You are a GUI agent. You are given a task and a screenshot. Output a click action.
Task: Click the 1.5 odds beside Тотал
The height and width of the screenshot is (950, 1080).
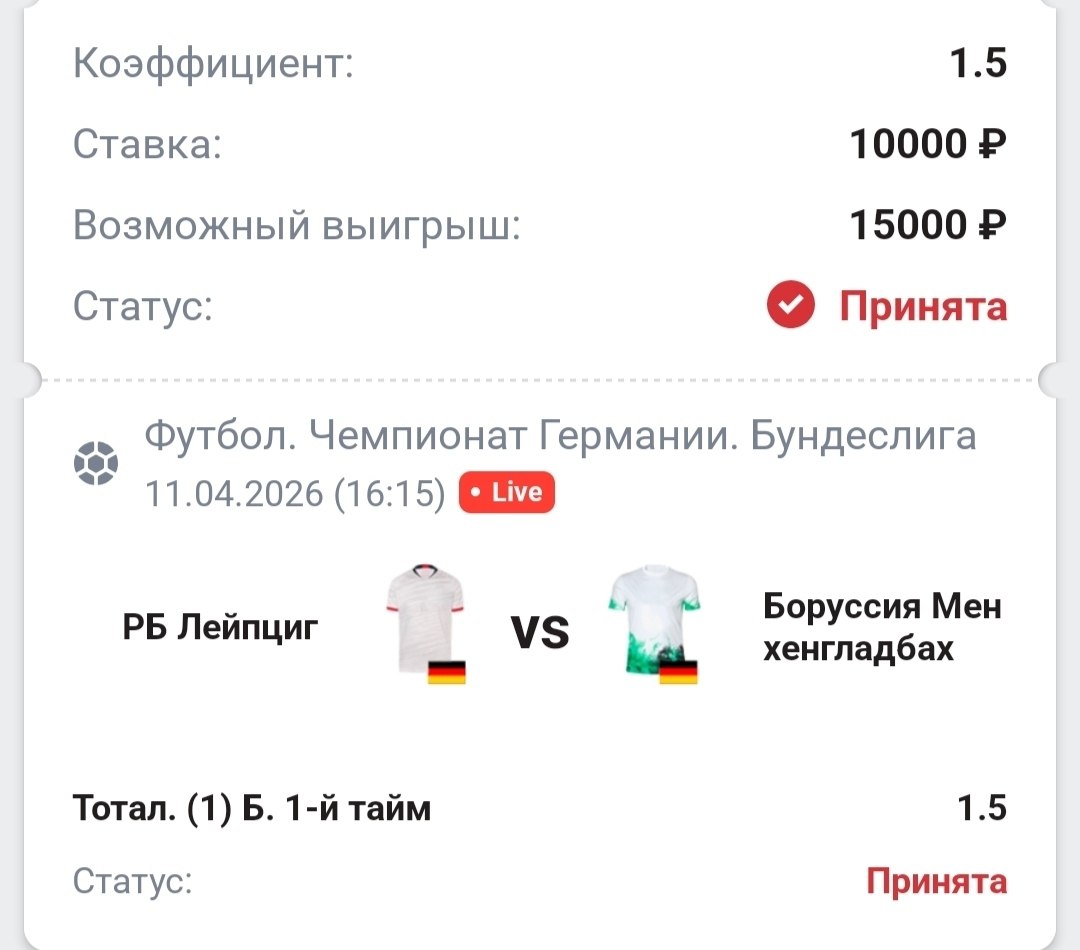tap(981, 807)
